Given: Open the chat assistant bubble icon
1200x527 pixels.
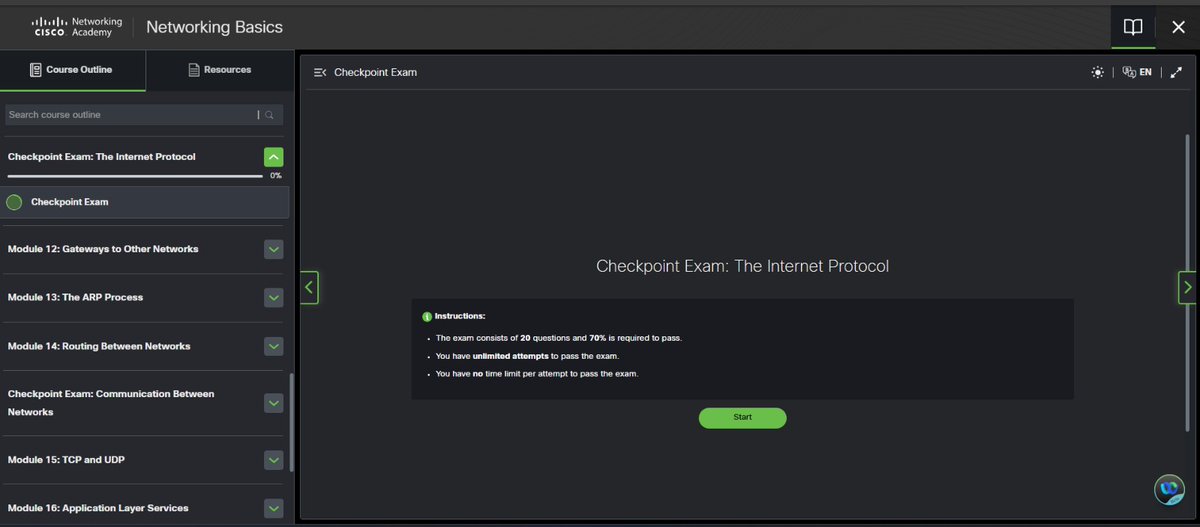Looking at the screenshot, I should [1169, 489].
